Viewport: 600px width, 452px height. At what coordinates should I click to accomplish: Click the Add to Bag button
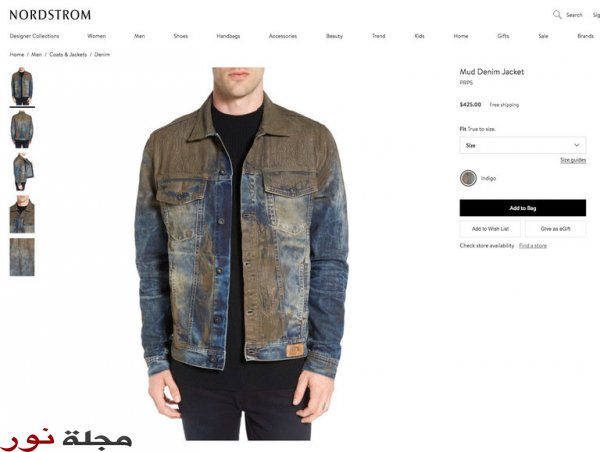[523, 208]
